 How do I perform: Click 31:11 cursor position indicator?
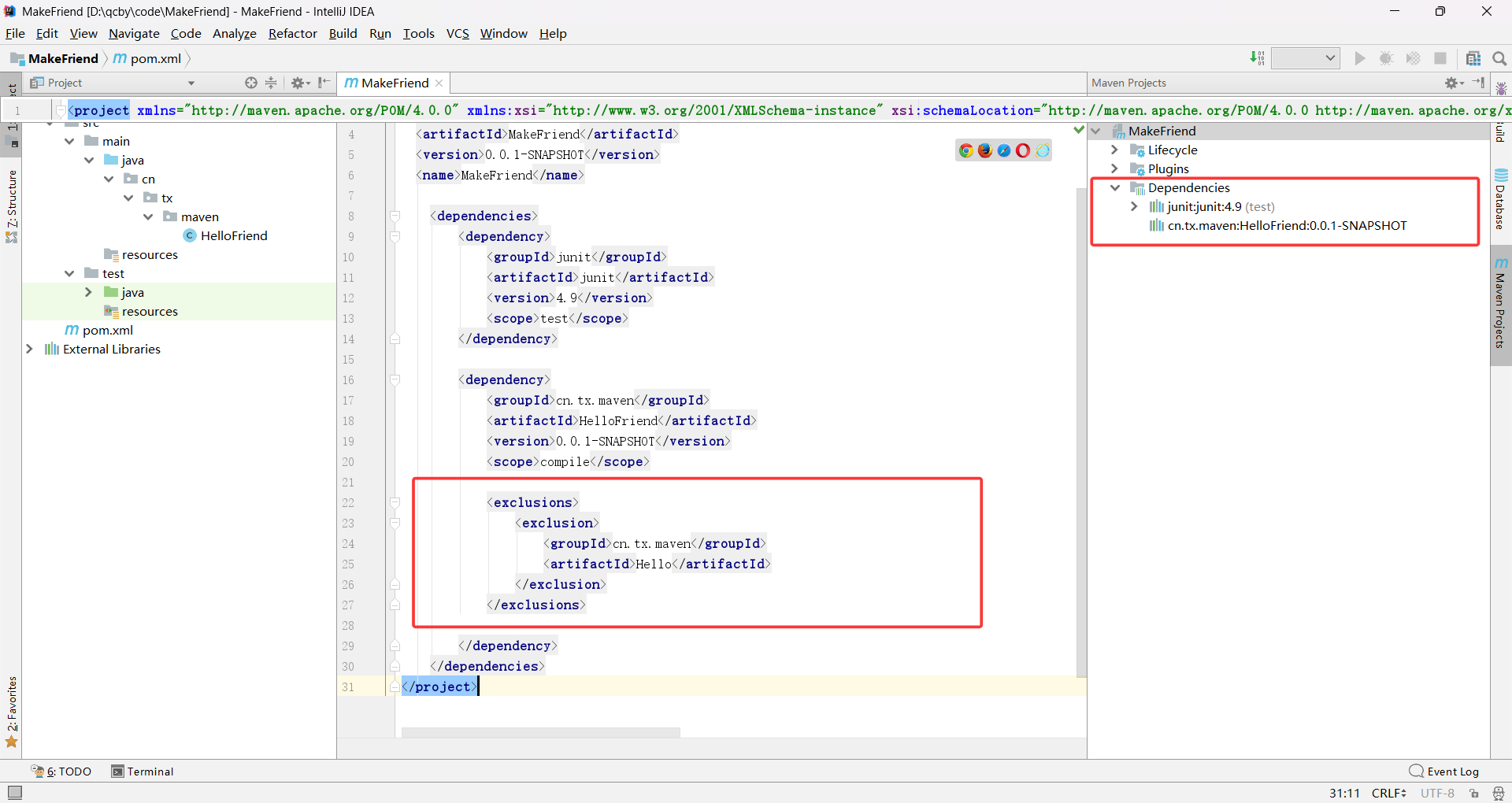[1344, 793]
